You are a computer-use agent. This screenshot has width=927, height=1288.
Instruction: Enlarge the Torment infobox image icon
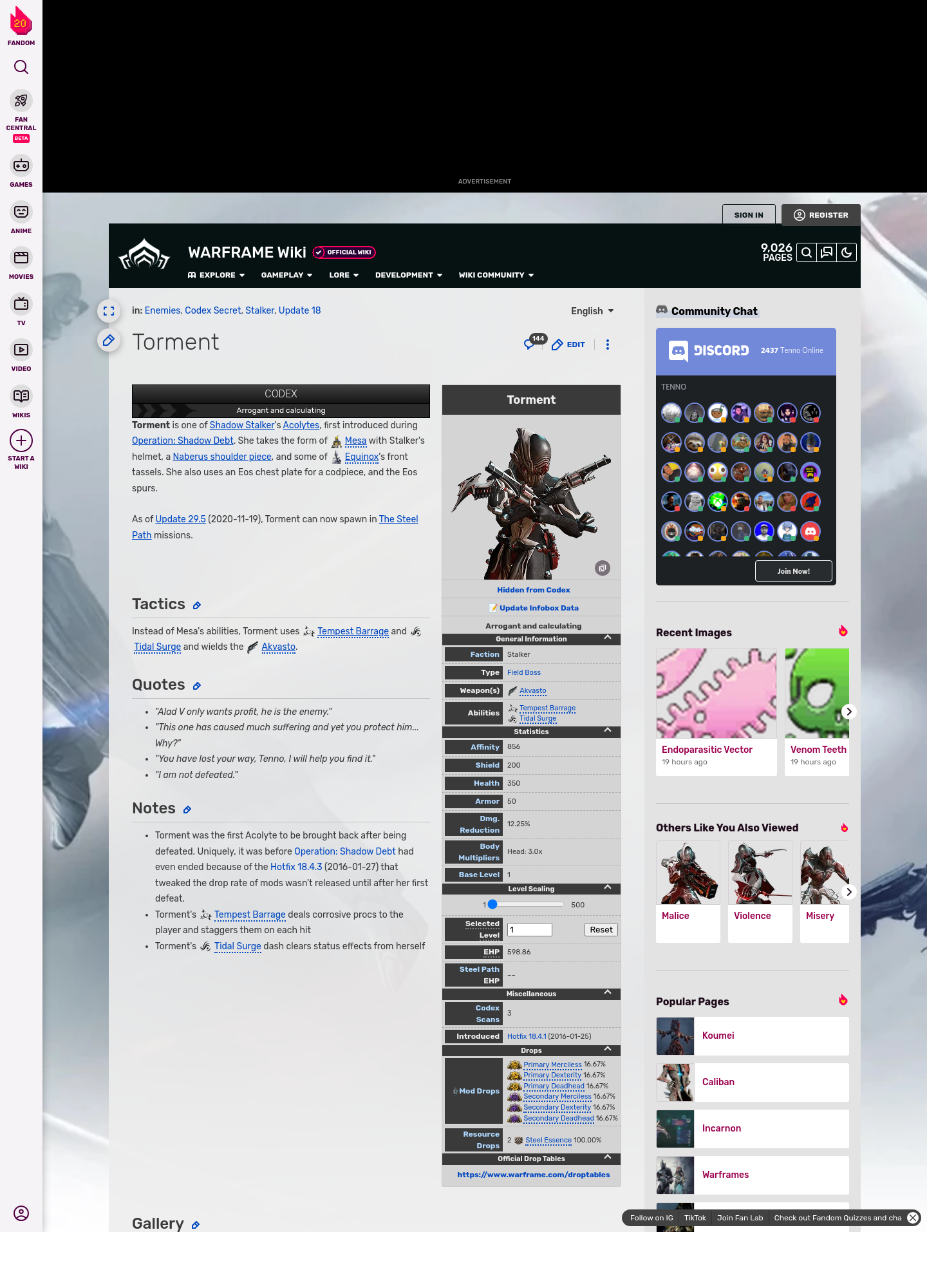603,568
